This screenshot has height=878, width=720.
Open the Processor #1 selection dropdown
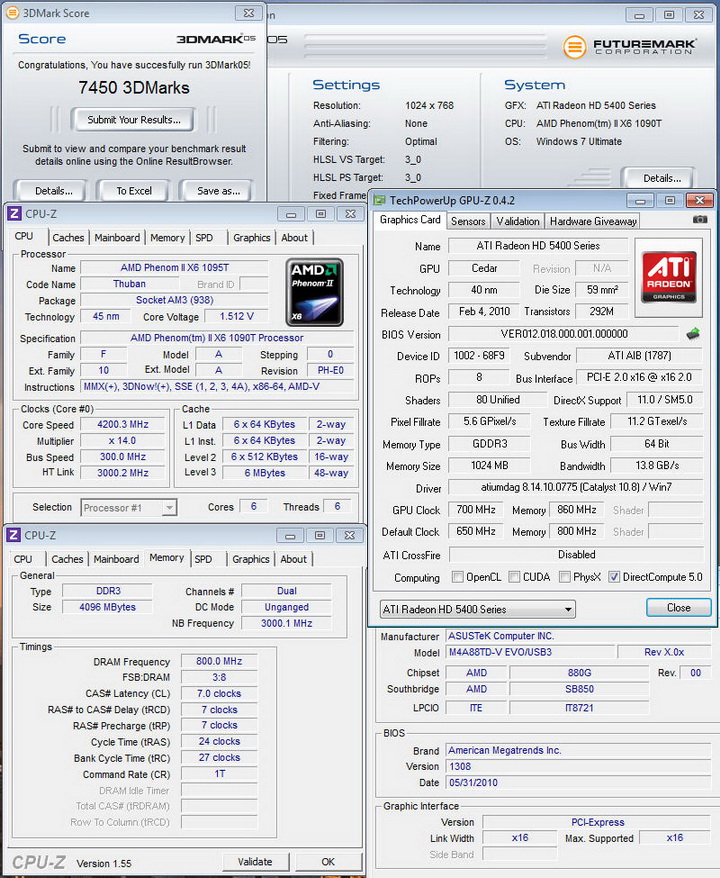point(129,508)
